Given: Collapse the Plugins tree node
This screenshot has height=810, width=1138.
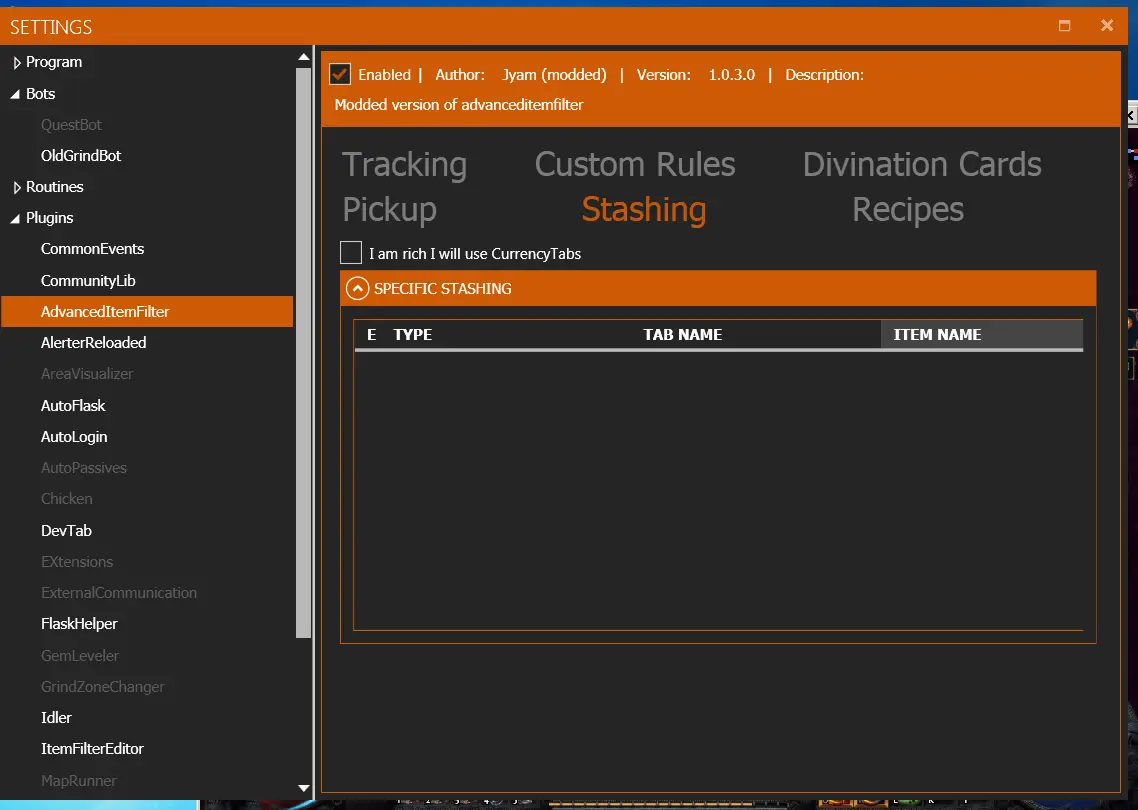Looking at the screenshot, I should [16, 219].
